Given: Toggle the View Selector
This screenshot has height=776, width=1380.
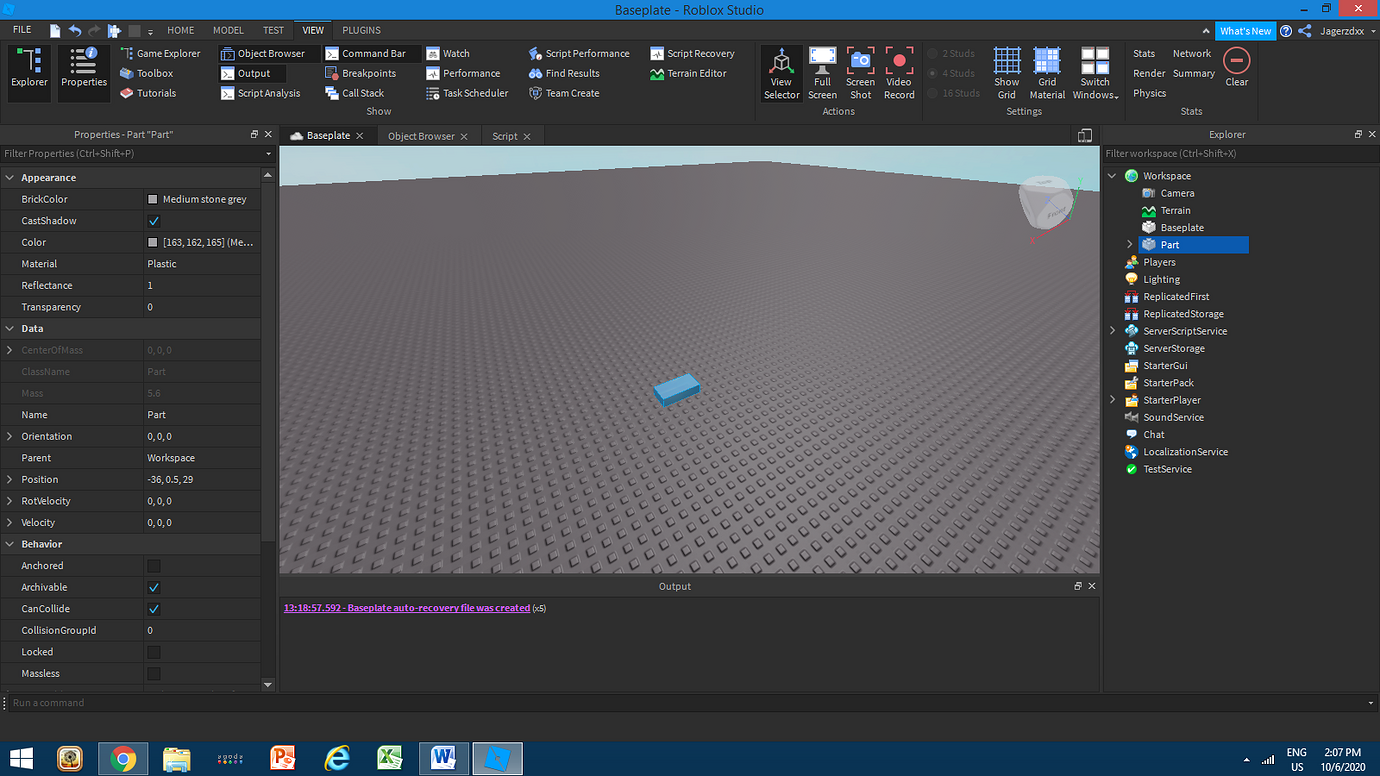Looking at the screenshot, I should point(781,73).
